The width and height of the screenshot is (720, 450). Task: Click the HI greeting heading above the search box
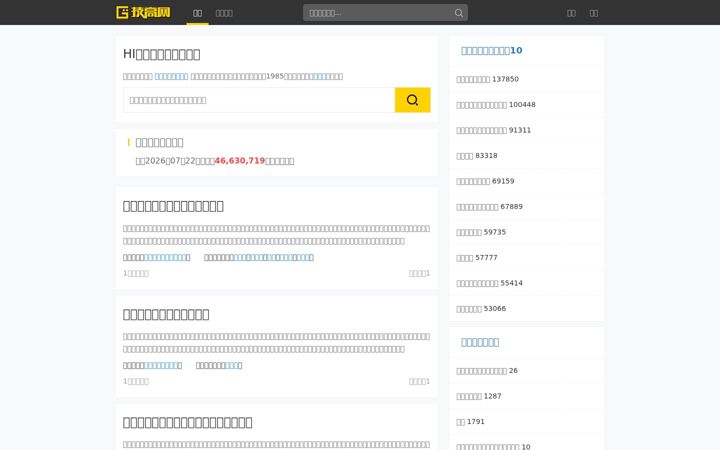click(x=162, y=54)
